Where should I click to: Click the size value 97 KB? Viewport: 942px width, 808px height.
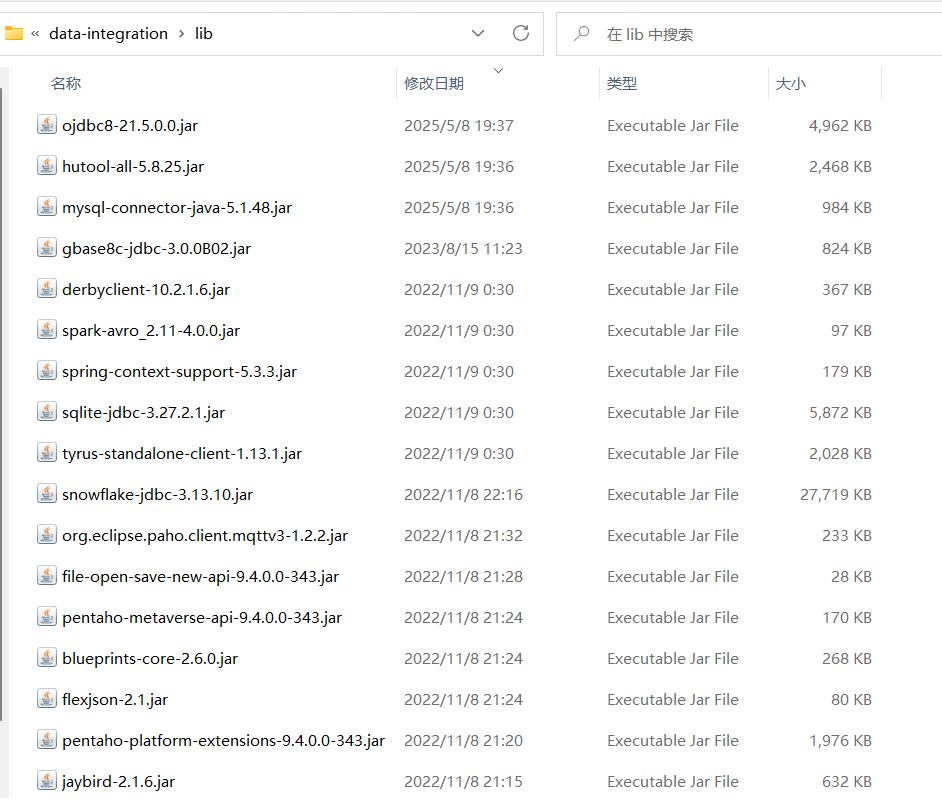(851, 330)
